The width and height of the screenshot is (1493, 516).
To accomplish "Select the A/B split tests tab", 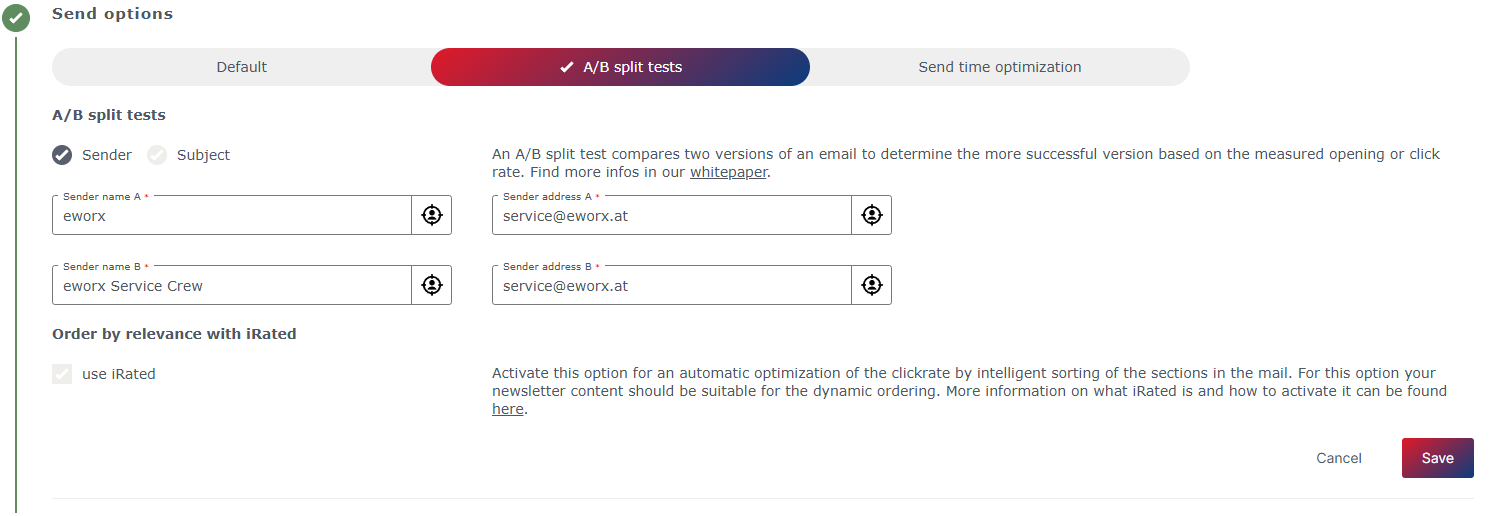I will (620, 67).
